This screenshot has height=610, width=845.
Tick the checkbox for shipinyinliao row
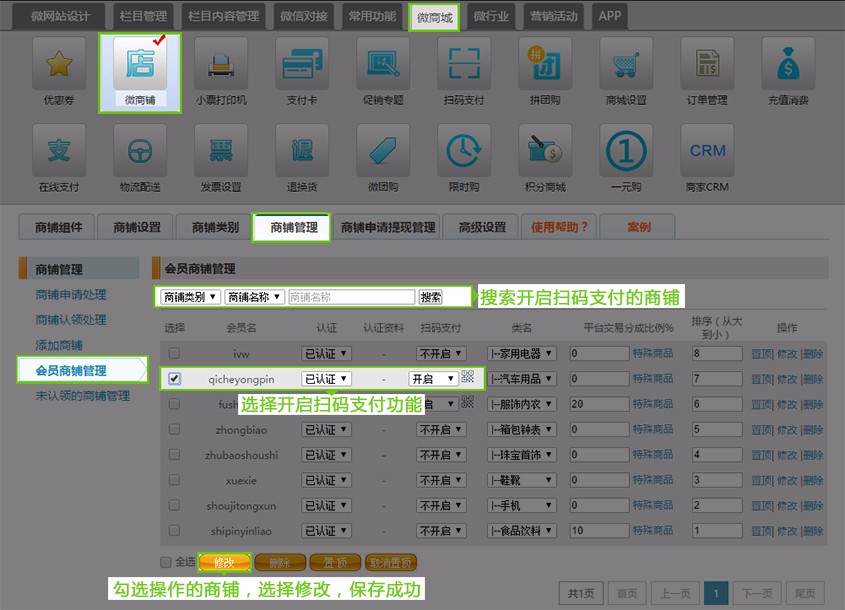174,530
